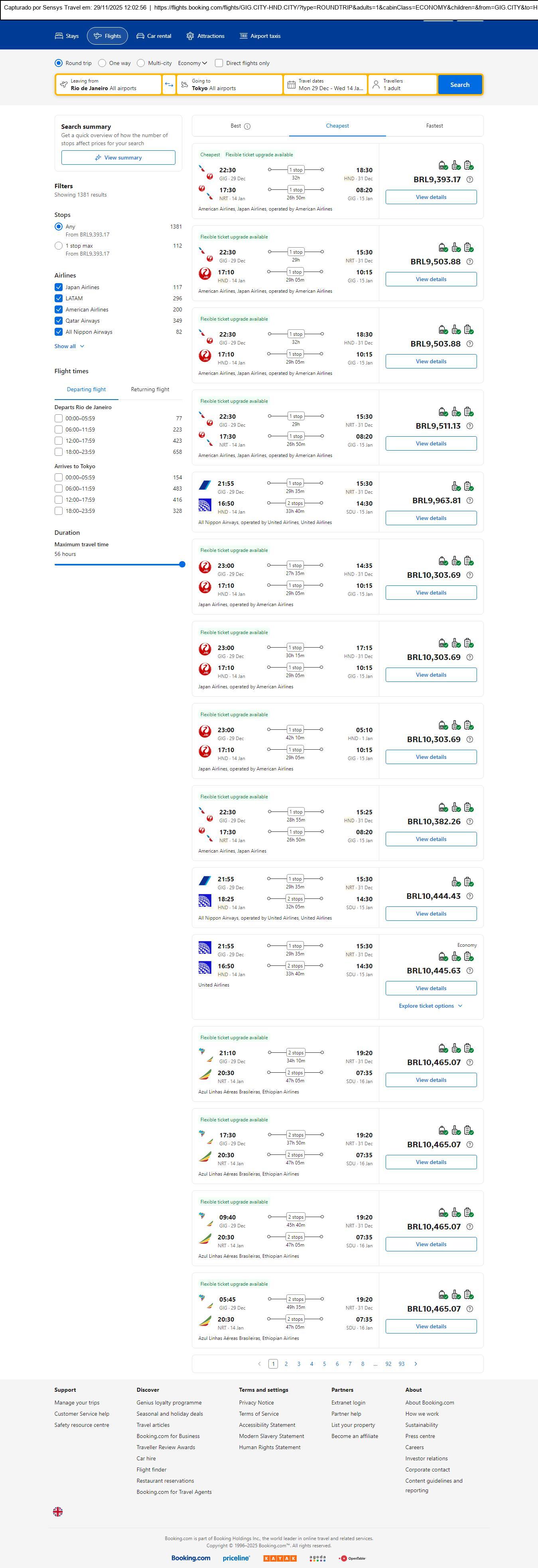This screenshot has height=1568, width=538.
Task: Click the UK flag language icon
Action: (x=58, y=1511)
